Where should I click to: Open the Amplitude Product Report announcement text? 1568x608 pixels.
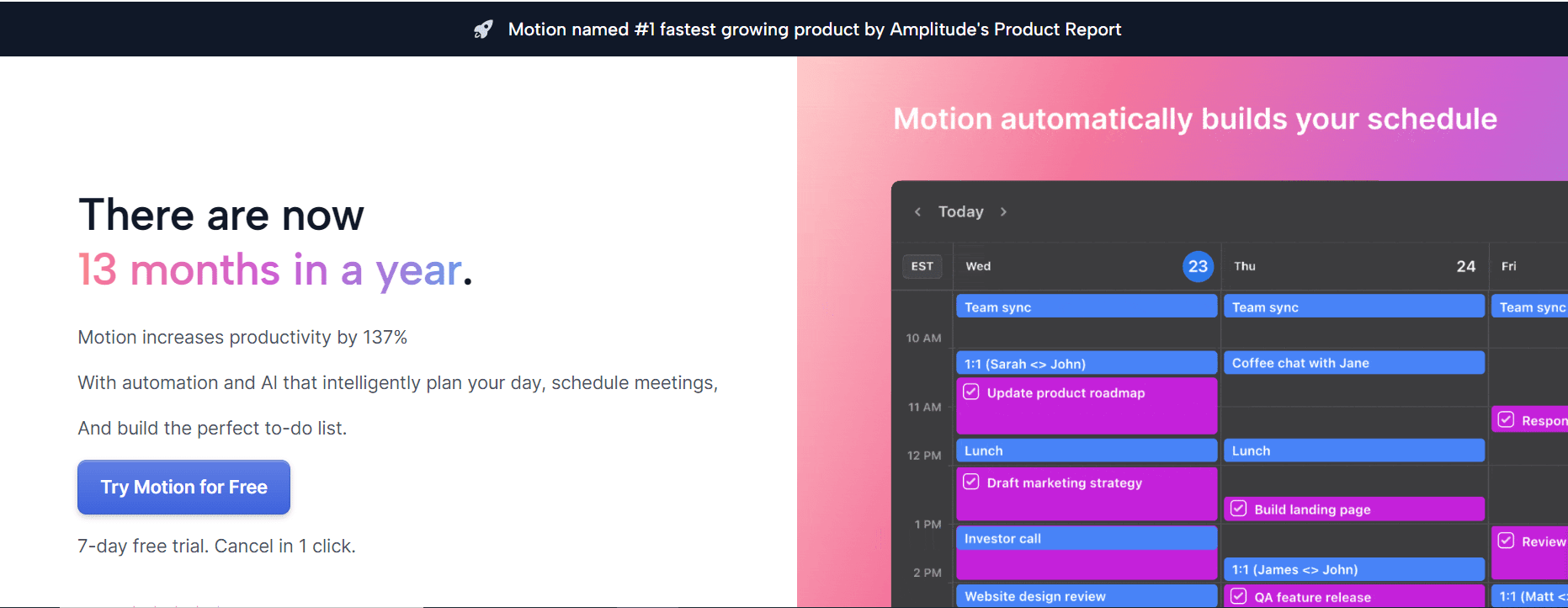814,29
